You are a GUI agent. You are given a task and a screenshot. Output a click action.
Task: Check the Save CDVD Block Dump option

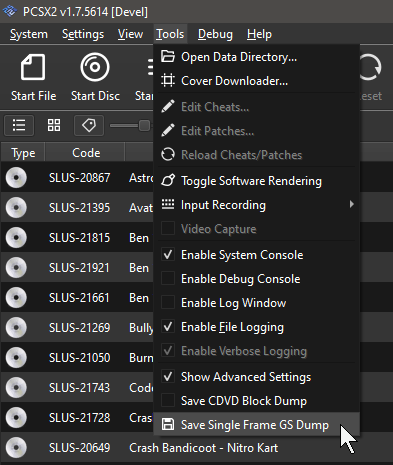168,401
